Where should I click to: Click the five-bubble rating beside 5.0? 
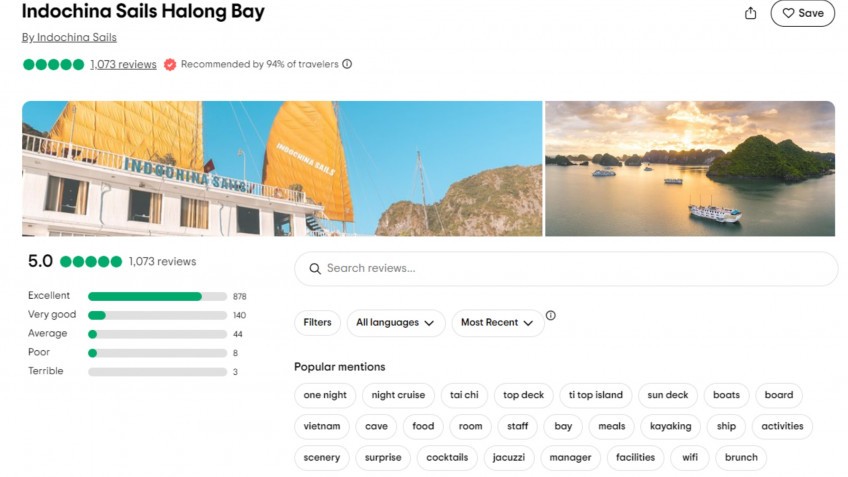pyautogui.click(x=90, y=262)
